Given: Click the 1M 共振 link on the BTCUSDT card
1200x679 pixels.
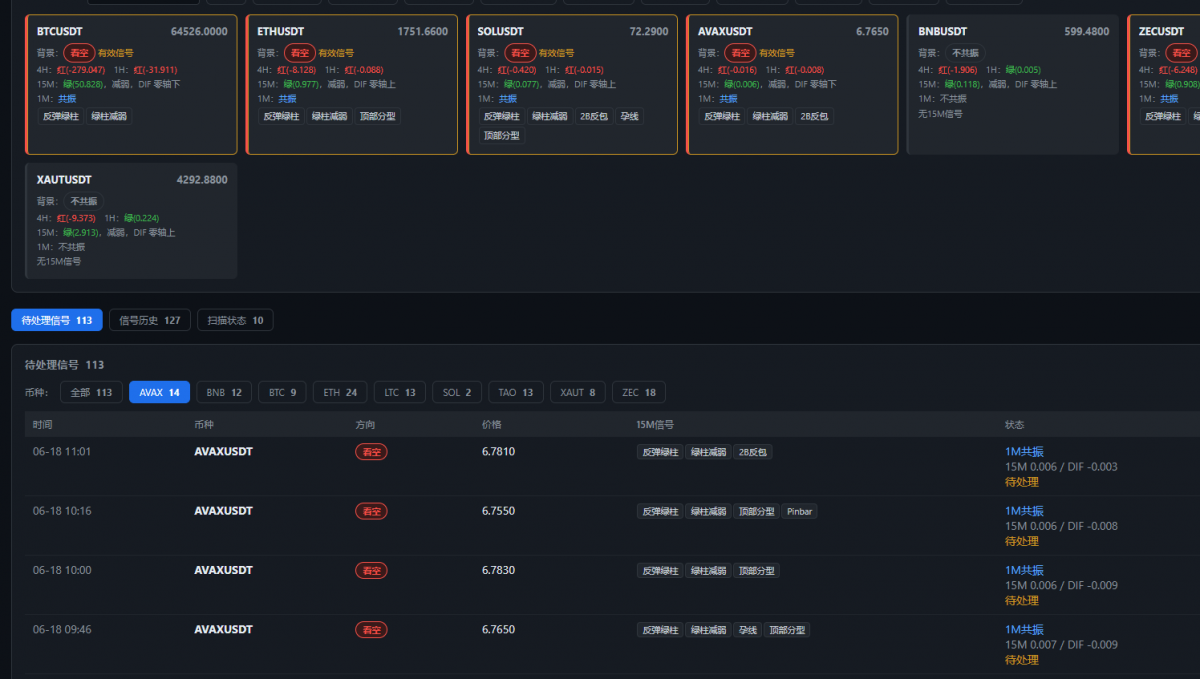Looking at the screenshot, I should (x=67, y=99).
